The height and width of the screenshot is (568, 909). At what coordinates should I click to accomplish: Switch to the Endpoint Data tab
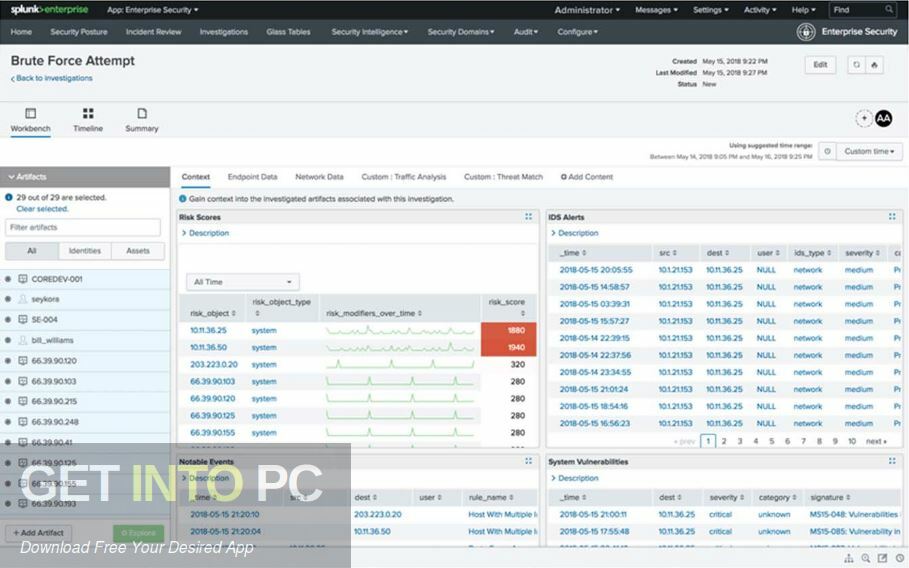[x=253, y=177]
